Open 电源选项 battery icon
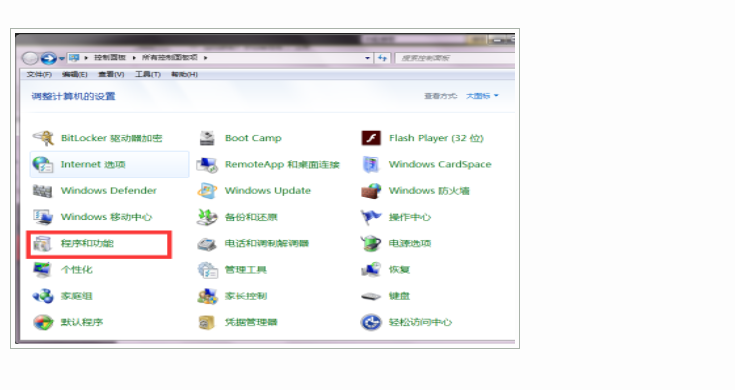 pos(371,243)
